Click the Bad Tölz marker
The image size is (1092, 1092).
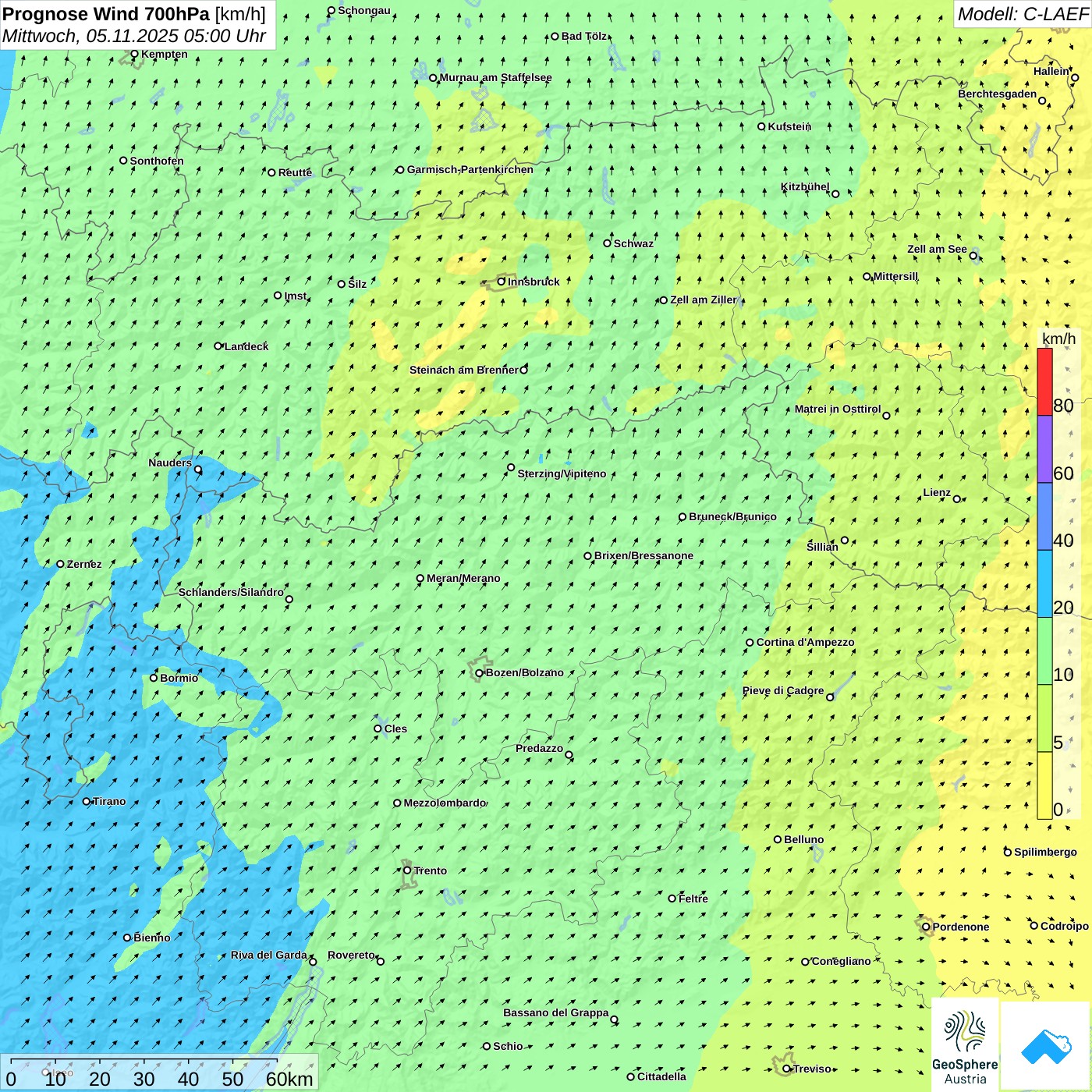tap(555, 36)
